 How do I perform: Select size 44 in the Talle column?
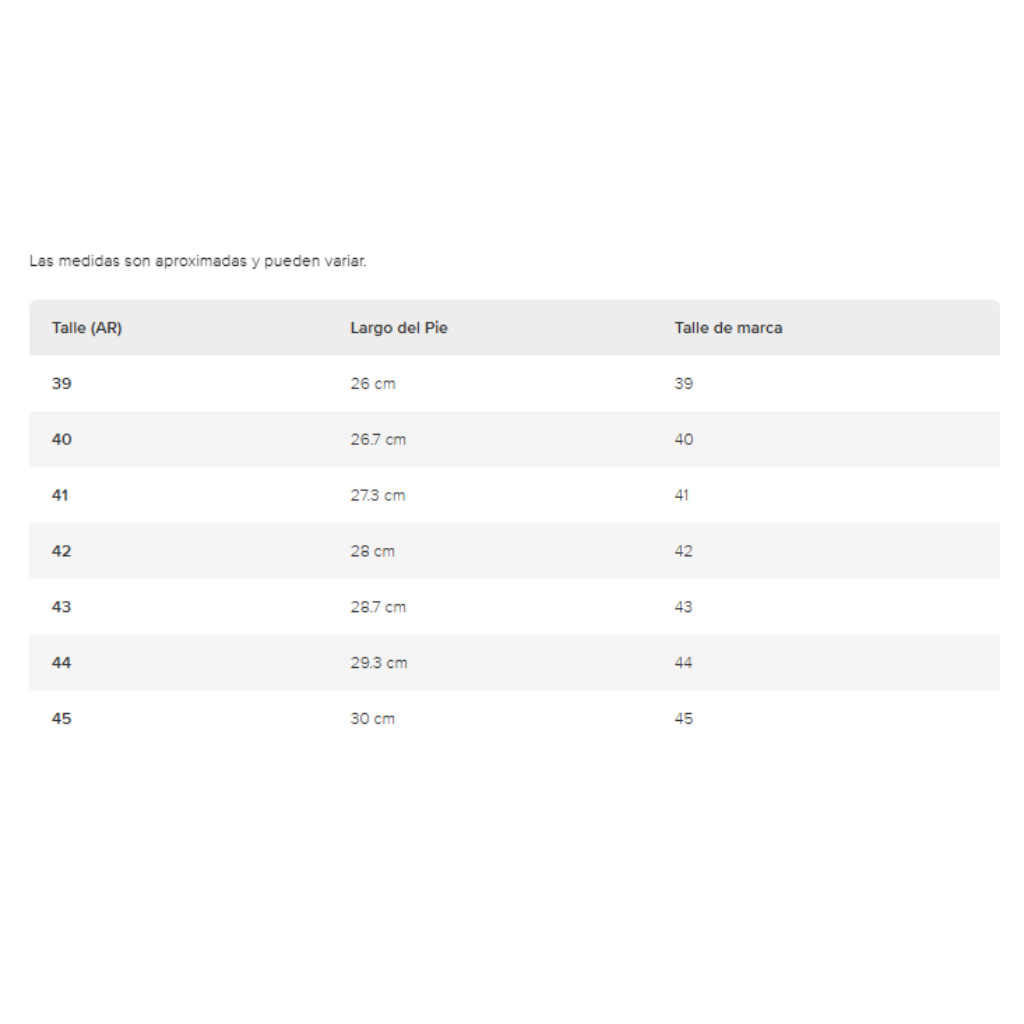[61, 663]
